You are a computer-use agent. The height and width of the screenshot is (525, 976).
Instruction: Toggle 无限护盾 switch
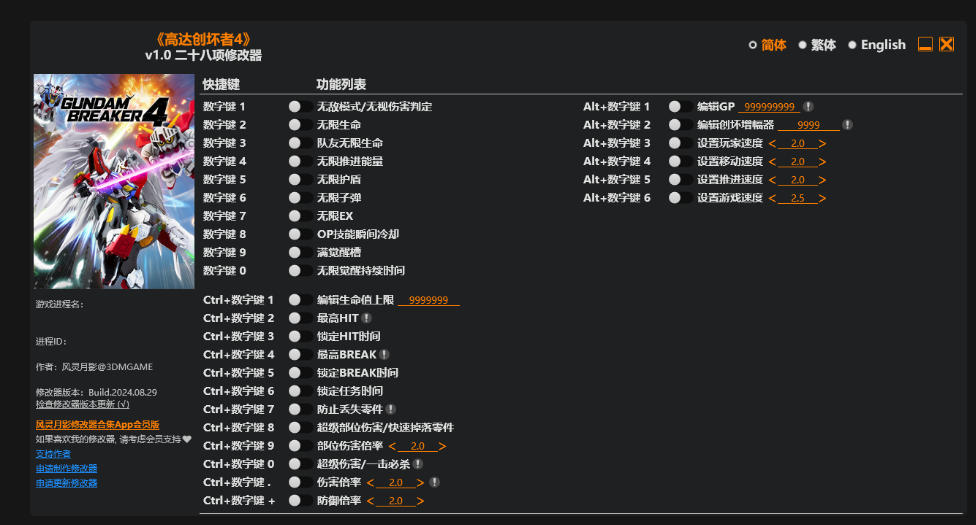point(300,179)
